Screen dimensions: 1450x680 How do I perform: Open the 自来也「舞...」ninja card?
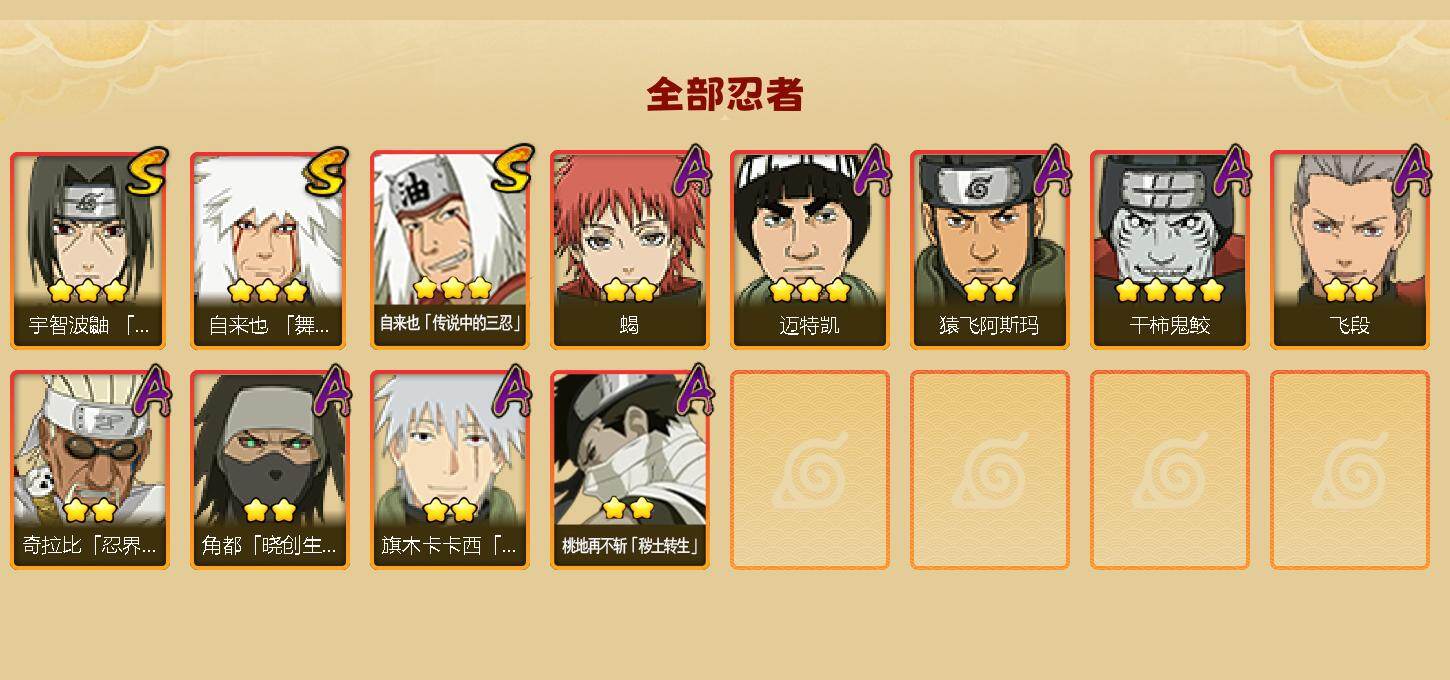270,250
